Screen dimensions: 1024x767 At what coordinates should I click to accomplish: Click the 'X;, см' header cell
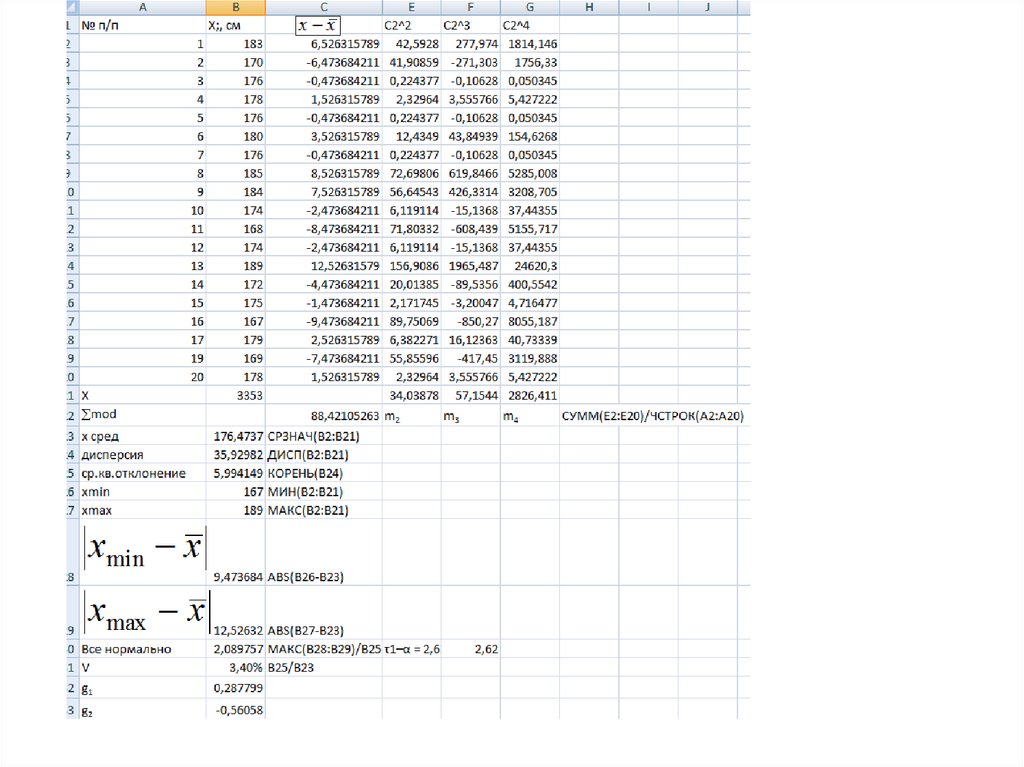pyautogui.click(x=235, y=24)
